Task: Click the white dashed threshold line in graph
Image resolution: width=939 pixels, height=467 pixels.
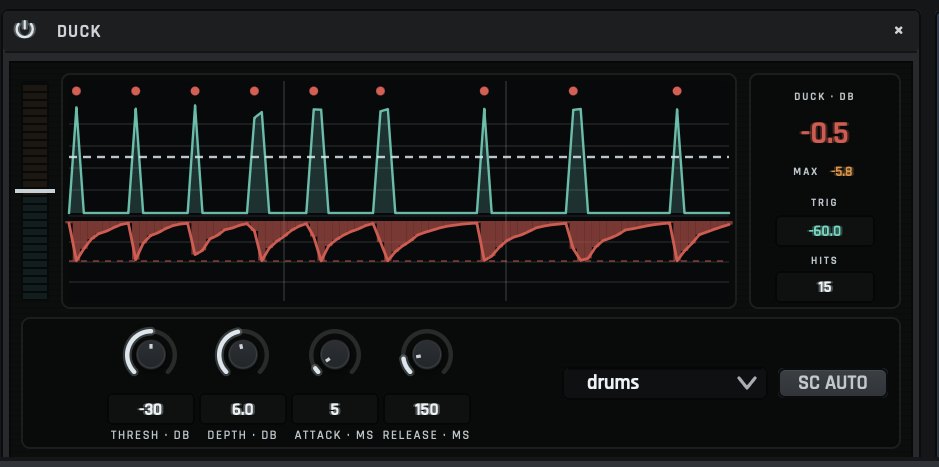Action: click(399, 157)
